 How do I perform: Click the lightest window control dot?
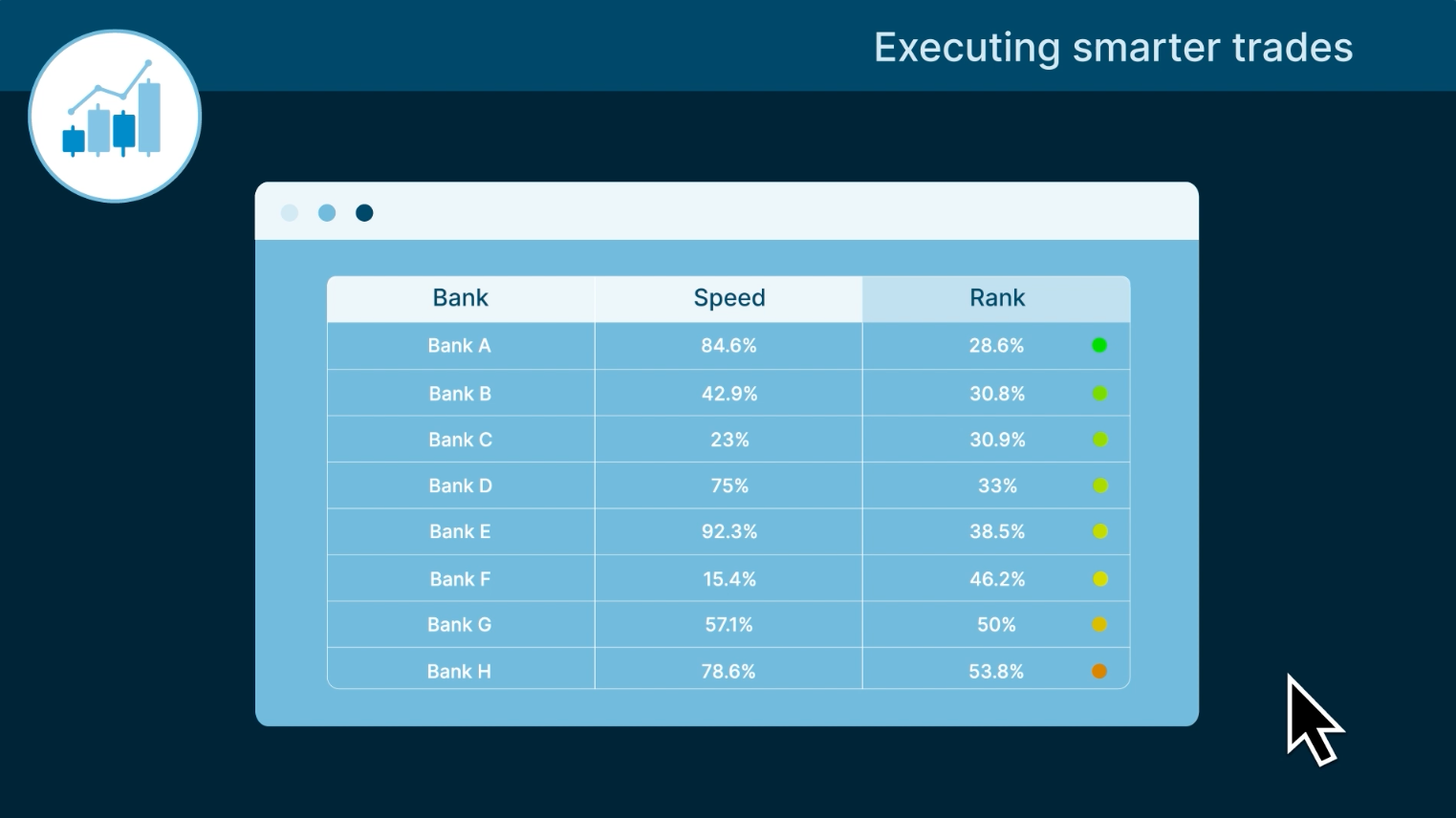(x=290, y=213)
